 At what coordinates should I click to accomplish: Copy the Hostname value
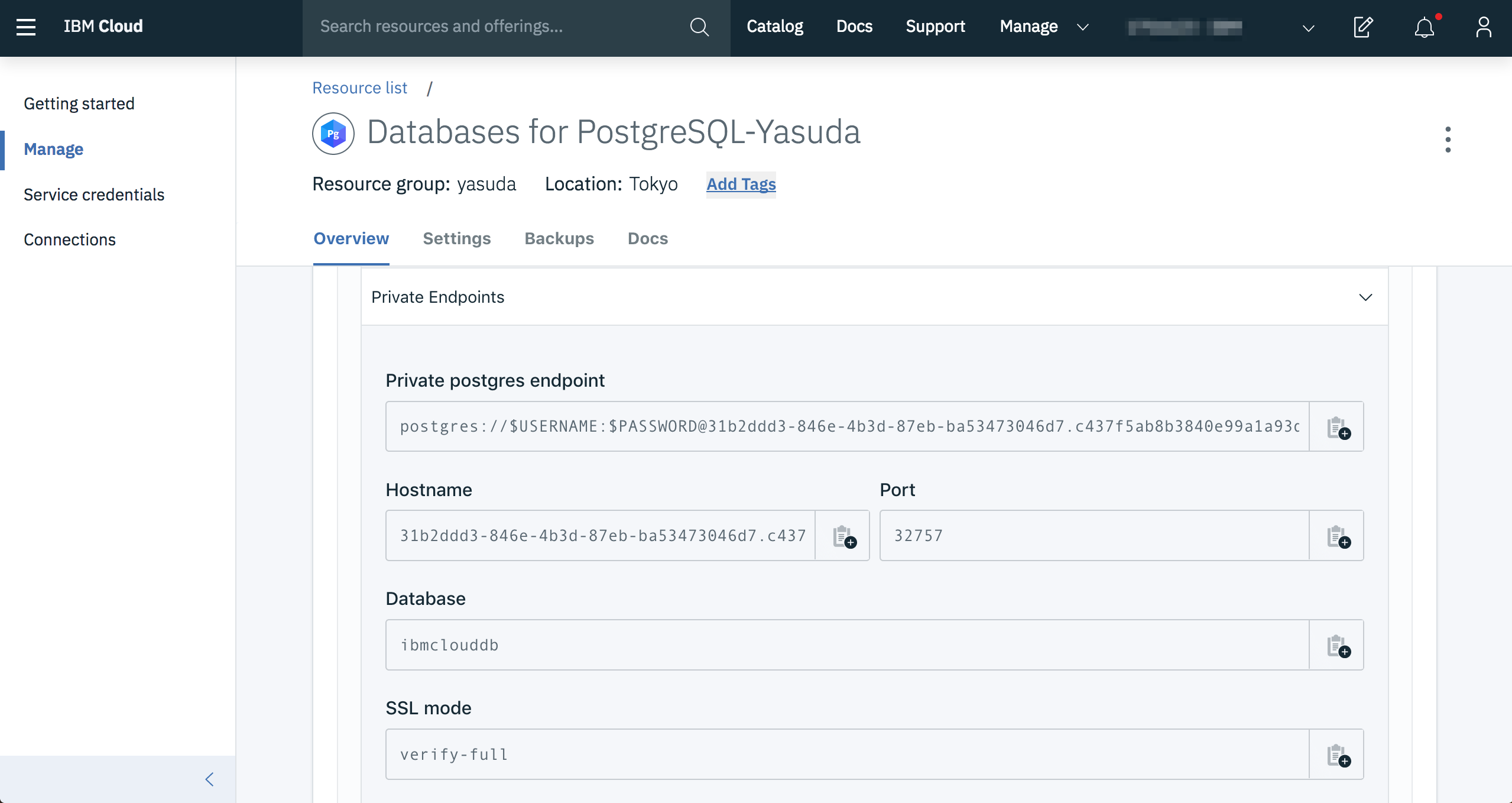[x=843, y=536]
